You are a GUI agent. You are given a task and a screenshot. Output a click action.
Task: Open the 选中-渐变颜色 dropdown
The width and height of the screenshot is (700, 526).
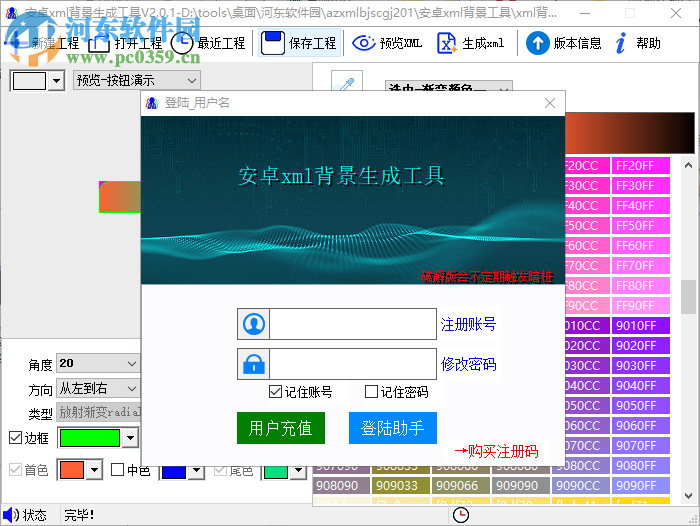pyautogui.click(x=449, y=86)
